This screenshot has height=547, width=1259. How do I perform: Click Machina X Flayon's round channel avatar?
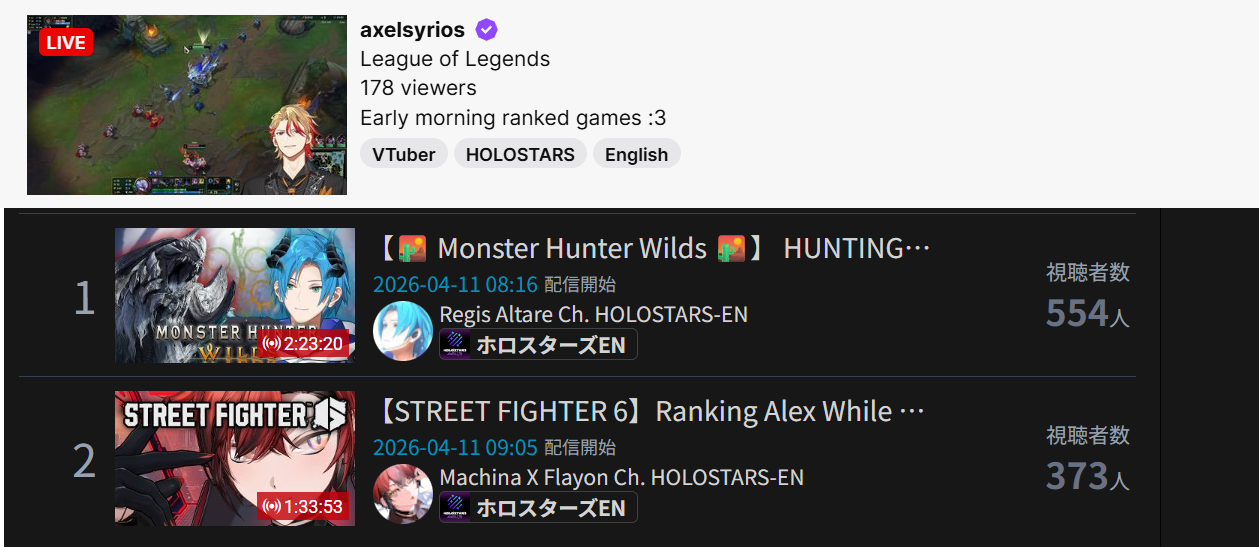pos(403,494)
